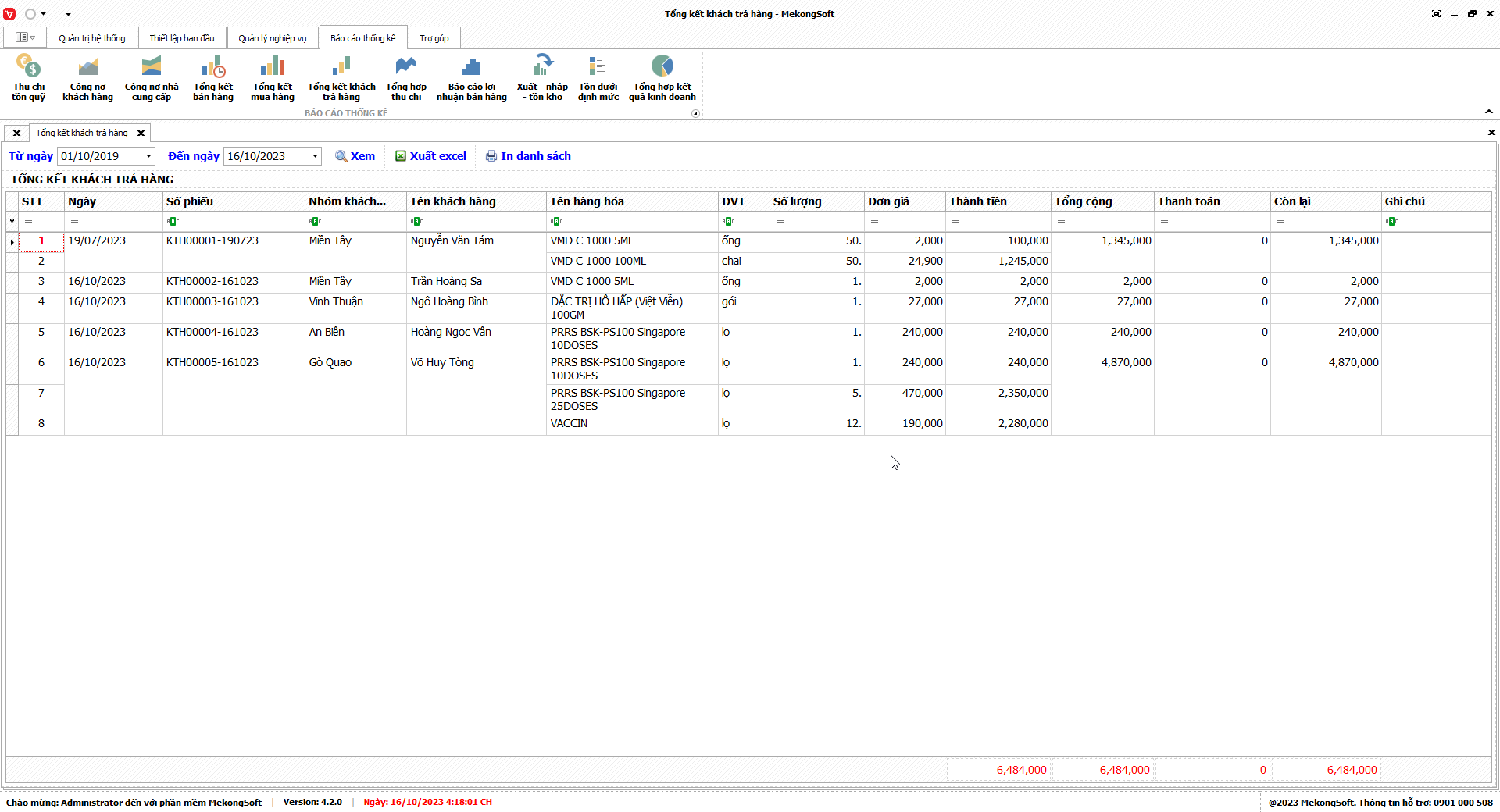Switch to Thiết lập ban đầu tab

tap(182, 38)
